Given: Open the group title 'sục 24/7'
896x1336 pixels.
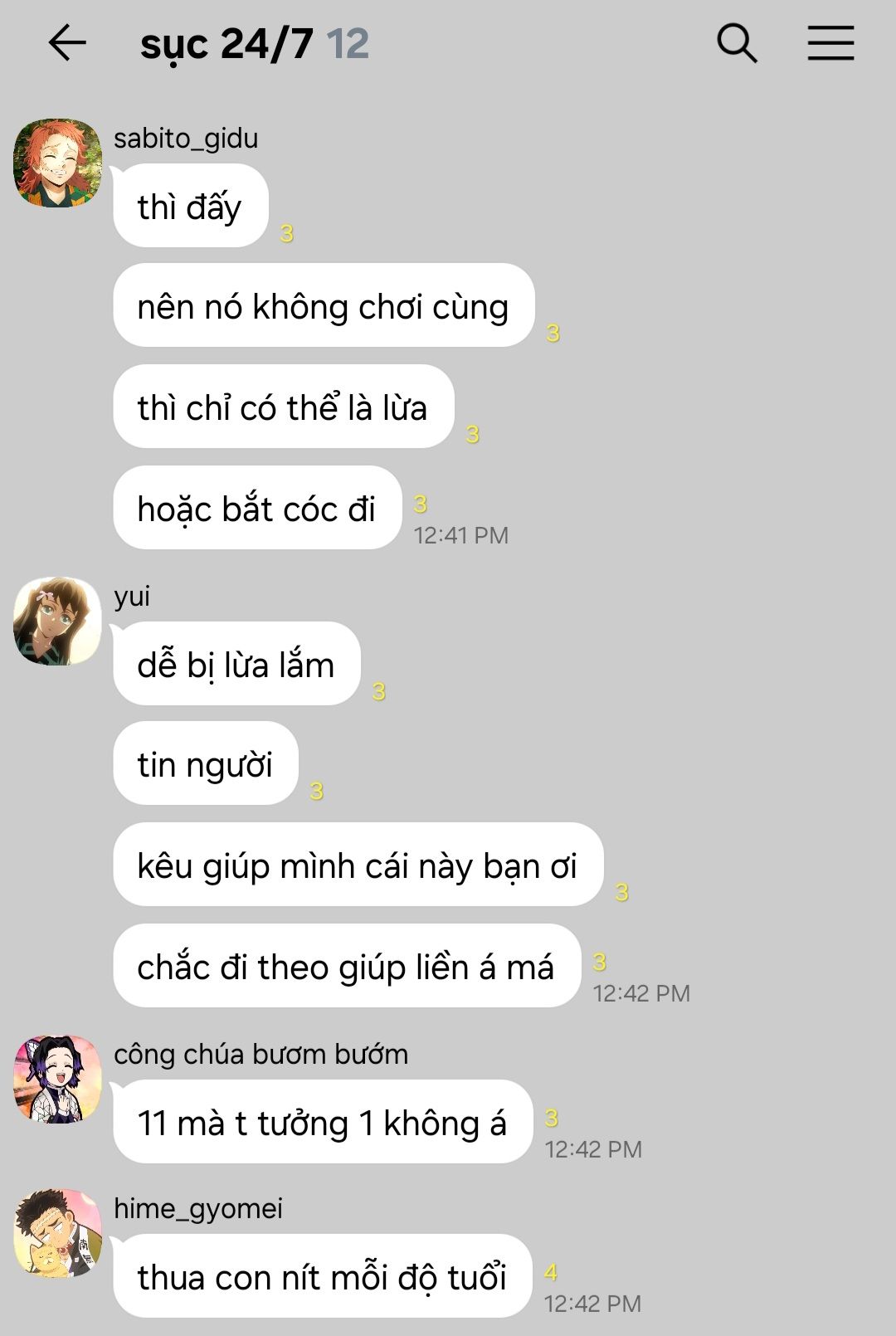Looking at the screenshot, I should [x=226, y=45].
